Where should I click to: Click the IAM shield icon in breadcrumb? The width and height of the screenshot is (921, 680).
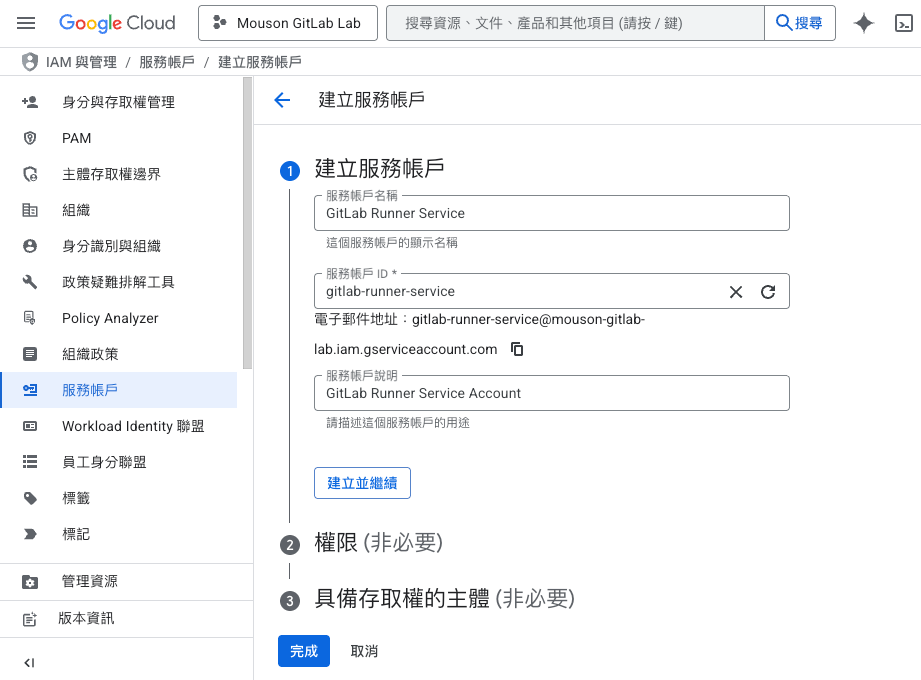coord(29,62)
